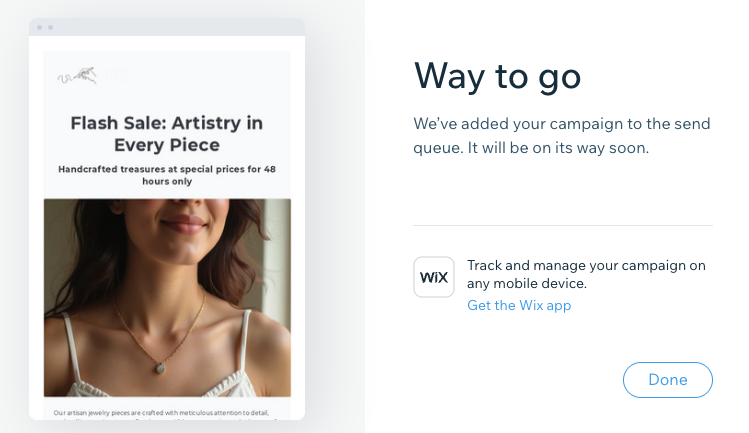
Task: Select the first gray dot on preview bar
Action: (40, 28)
